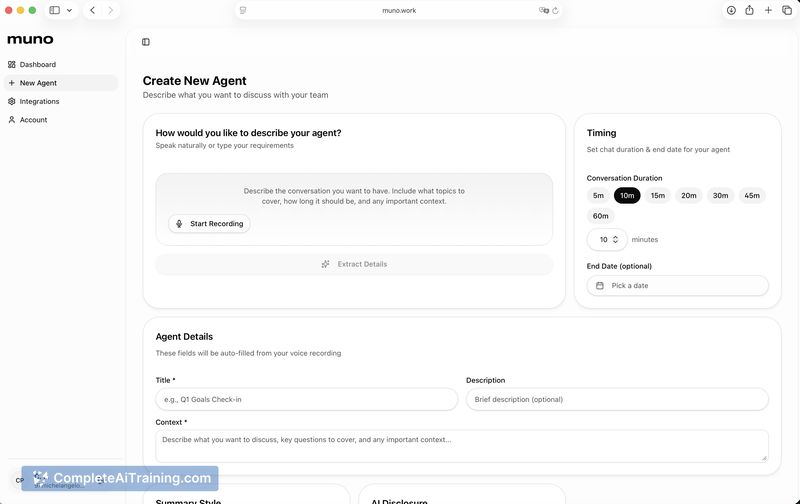
Task: Open translate icon in address bar
Action: click(544, 10)
